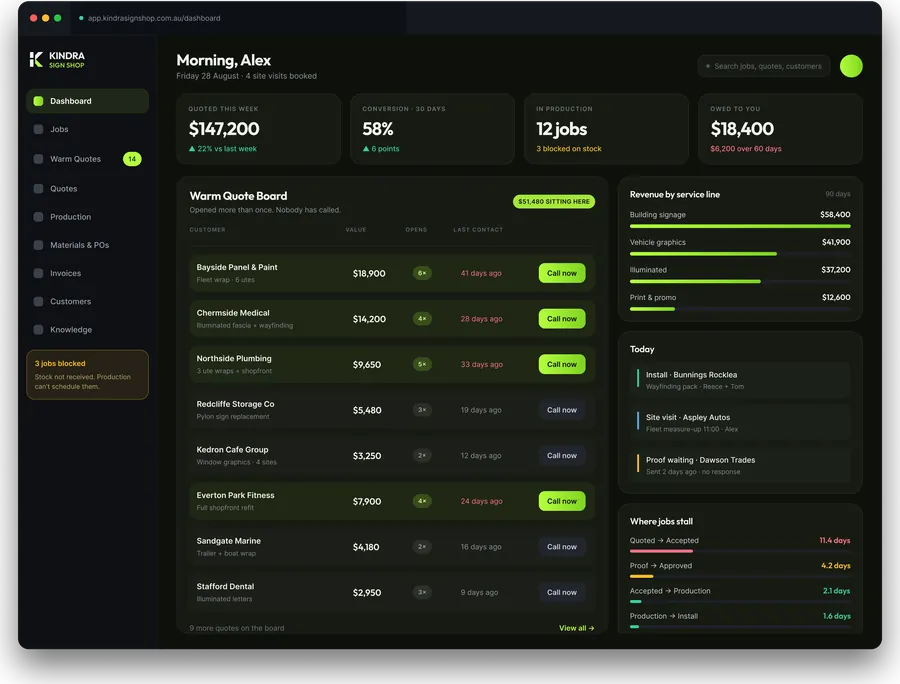
Task: Click the '41 days ago' last contact
Action: click(481, 273)
